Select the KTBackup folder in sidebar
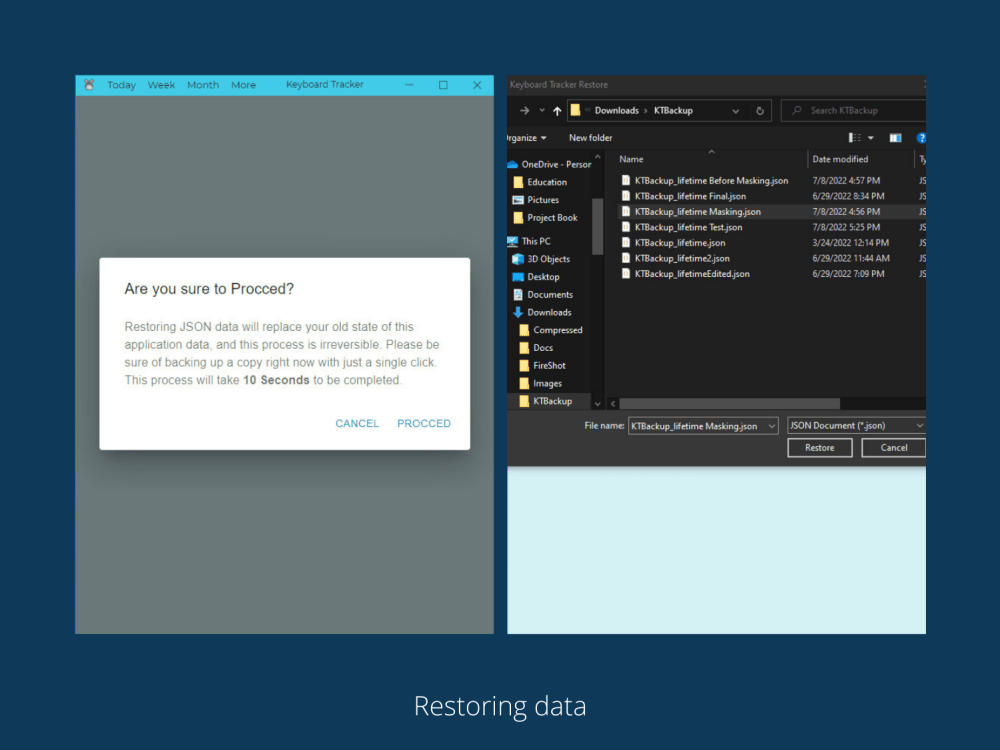 point(546,401)
